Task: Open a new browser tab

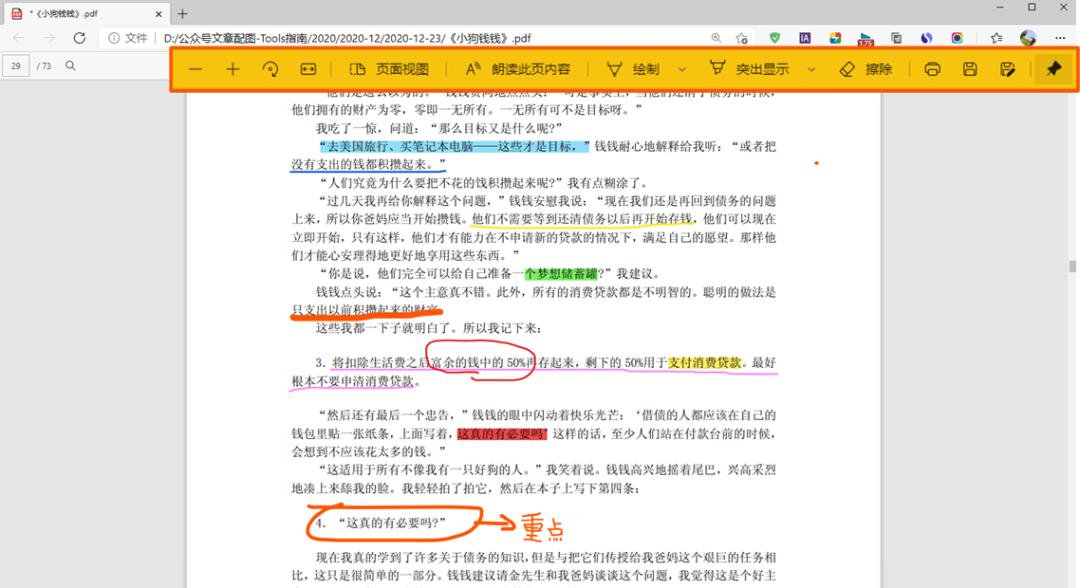Action: (x=183, y=14)
